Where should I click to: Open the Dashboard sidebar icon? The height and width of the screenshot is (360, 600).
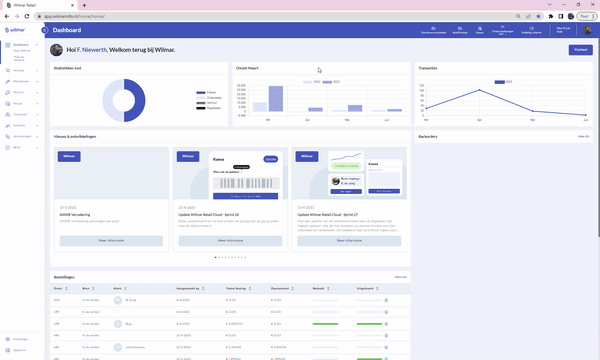tap(8, 45)
